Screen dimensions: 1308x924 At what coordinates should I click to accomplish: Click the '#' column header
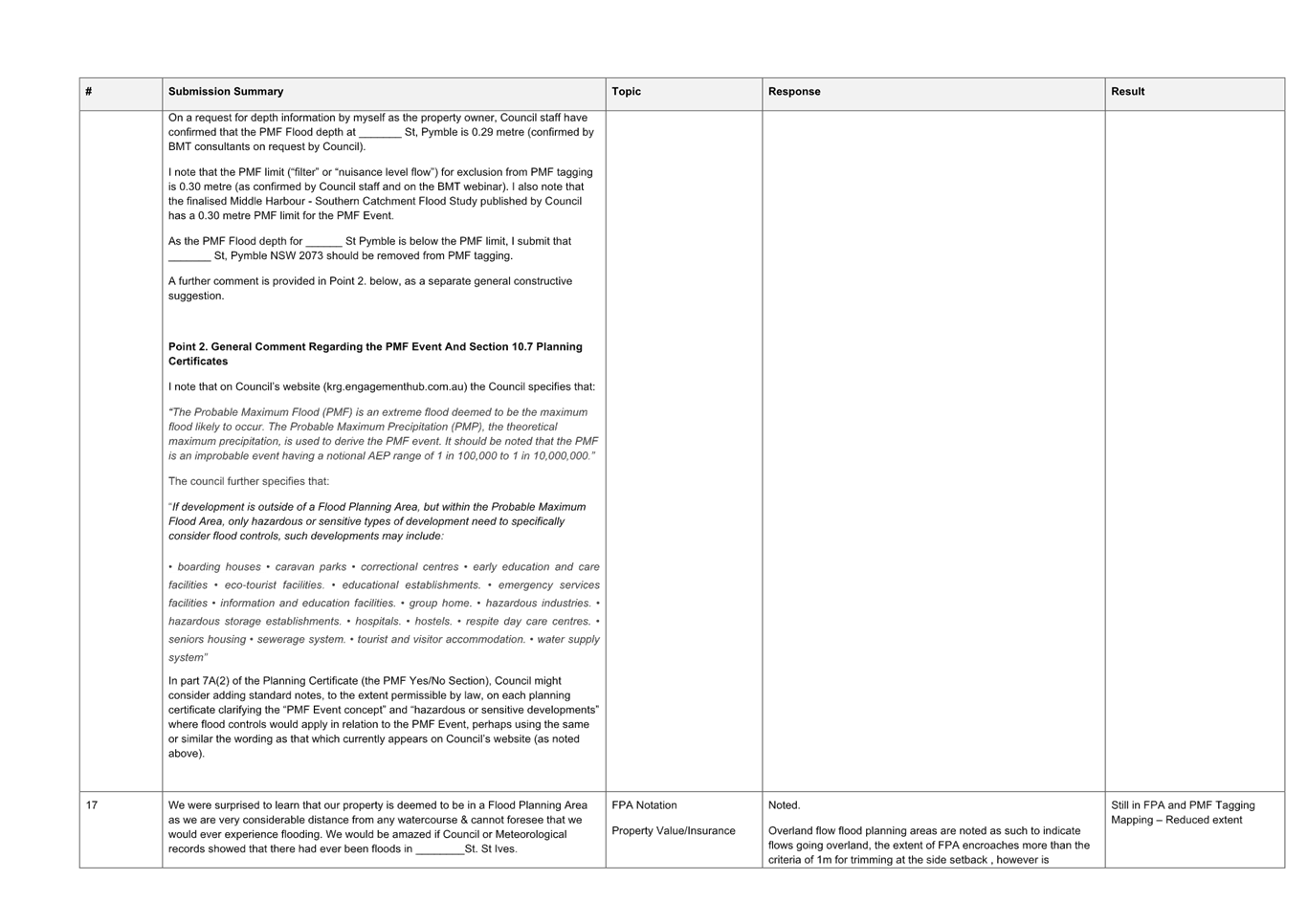[x=121, y=93]
